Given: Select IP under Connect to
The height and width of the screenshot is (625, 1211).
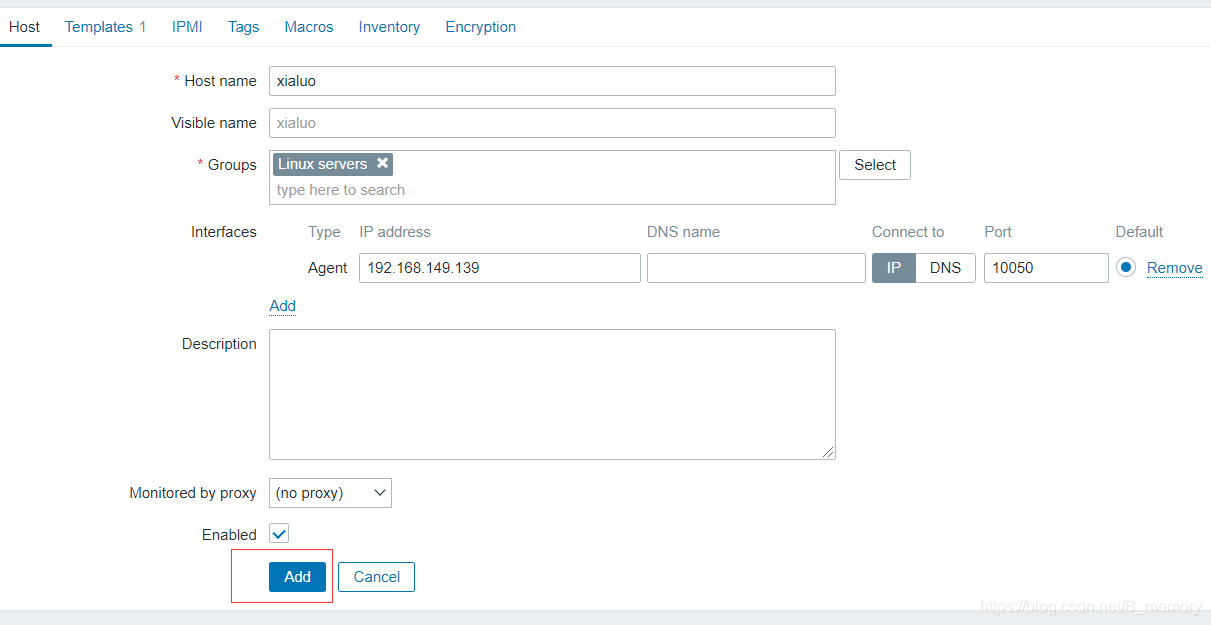Looking at the screenshot, I should pos(894,268).
